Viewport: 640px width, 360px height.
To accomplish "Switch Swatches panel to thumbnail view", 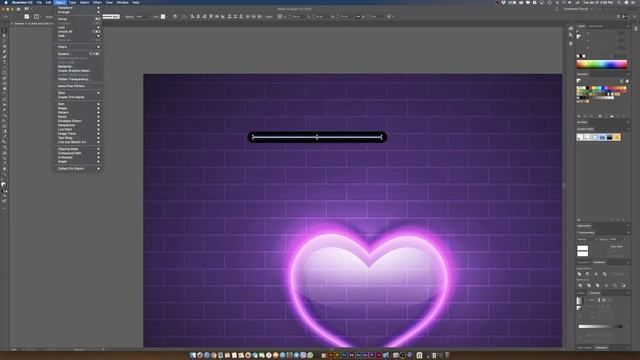I will click(627, 81).
